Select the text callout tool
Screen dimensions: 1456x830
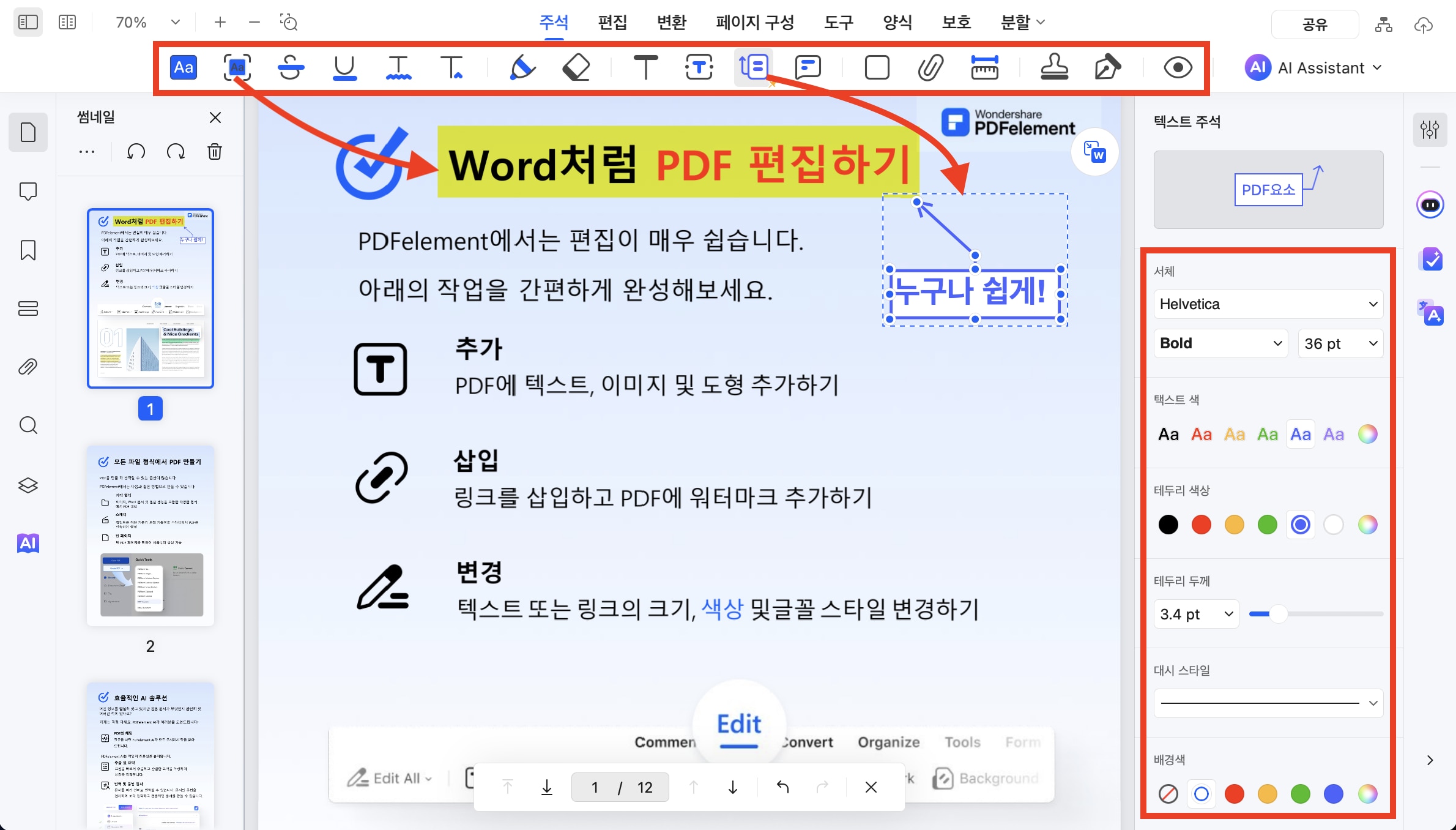[754, 67]
